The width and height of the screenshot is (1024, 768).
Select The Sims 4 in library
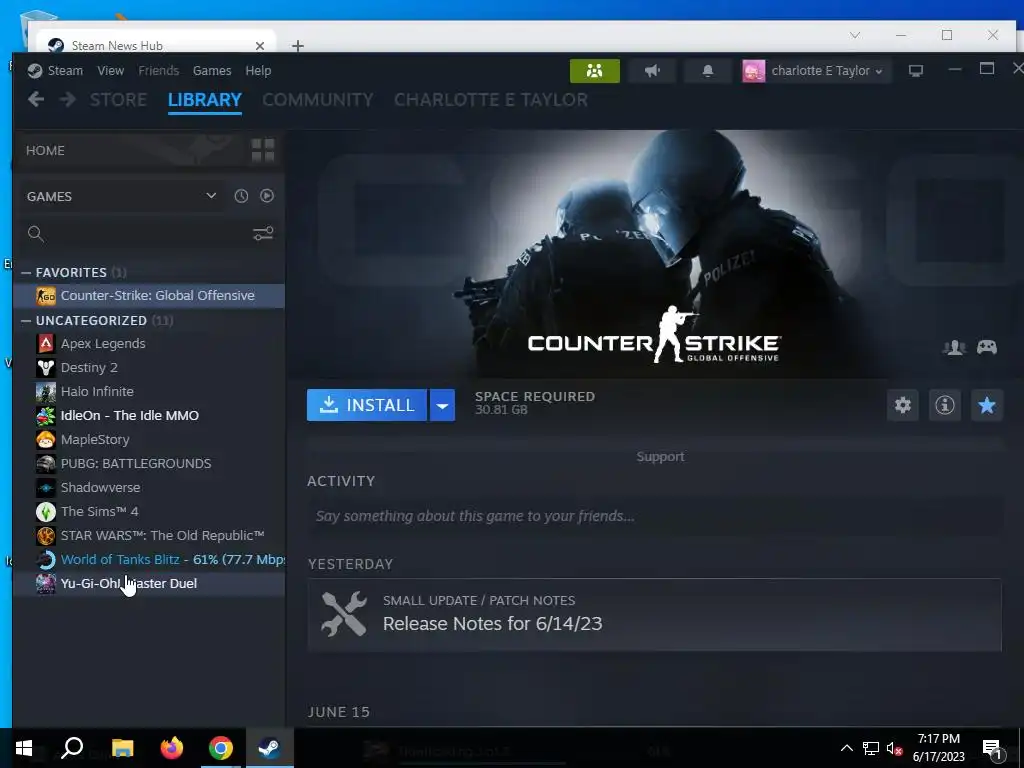tap(149, 511)
